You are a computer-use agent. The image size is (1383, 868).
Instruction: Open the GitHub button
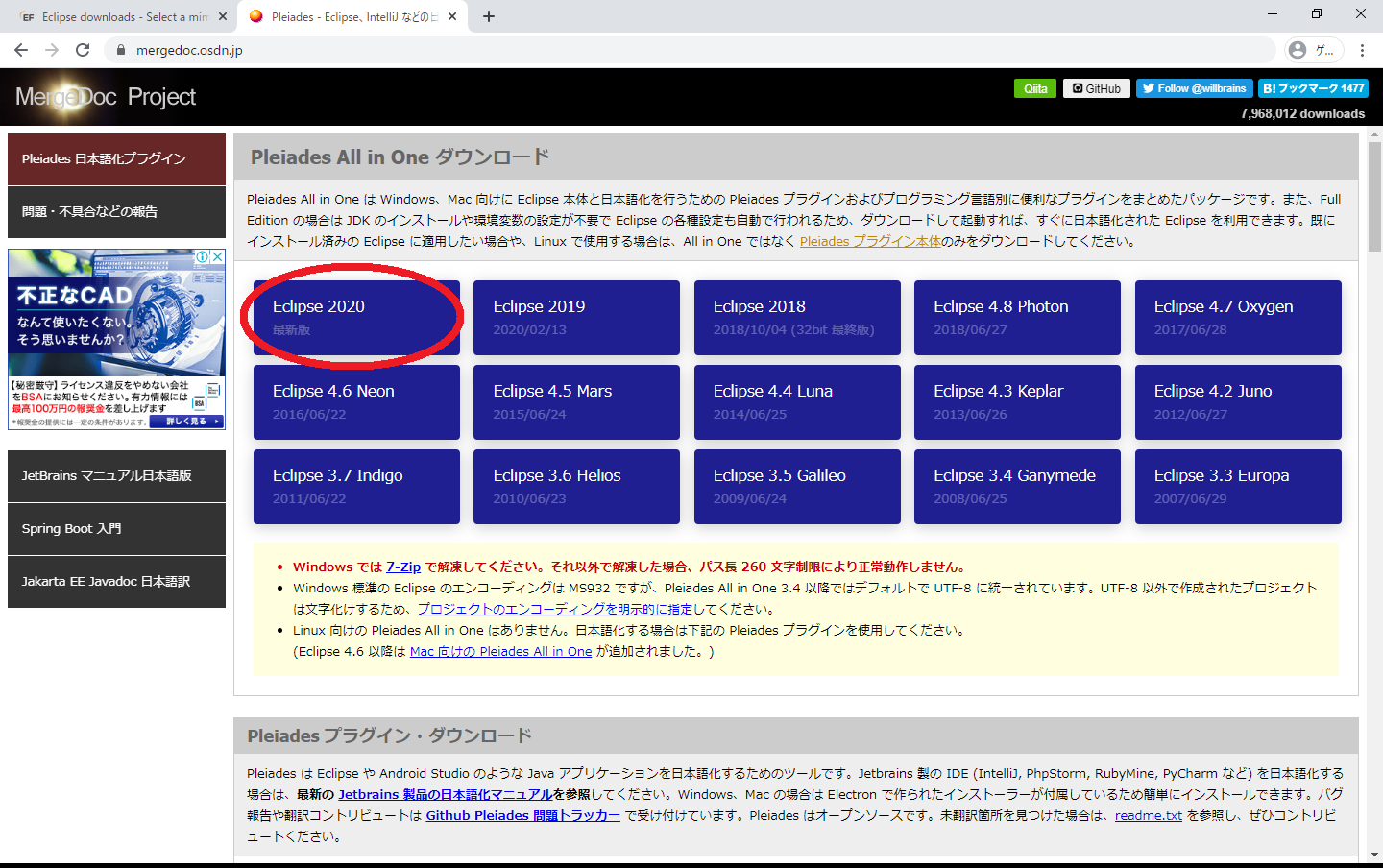[x=1097, y=88]
